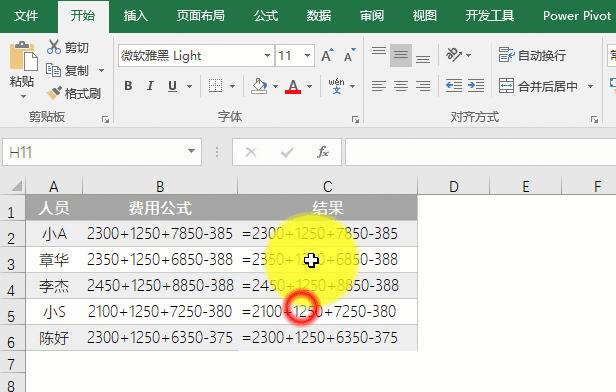Select column B header
The image size is (616, 392).
point(160,186)
